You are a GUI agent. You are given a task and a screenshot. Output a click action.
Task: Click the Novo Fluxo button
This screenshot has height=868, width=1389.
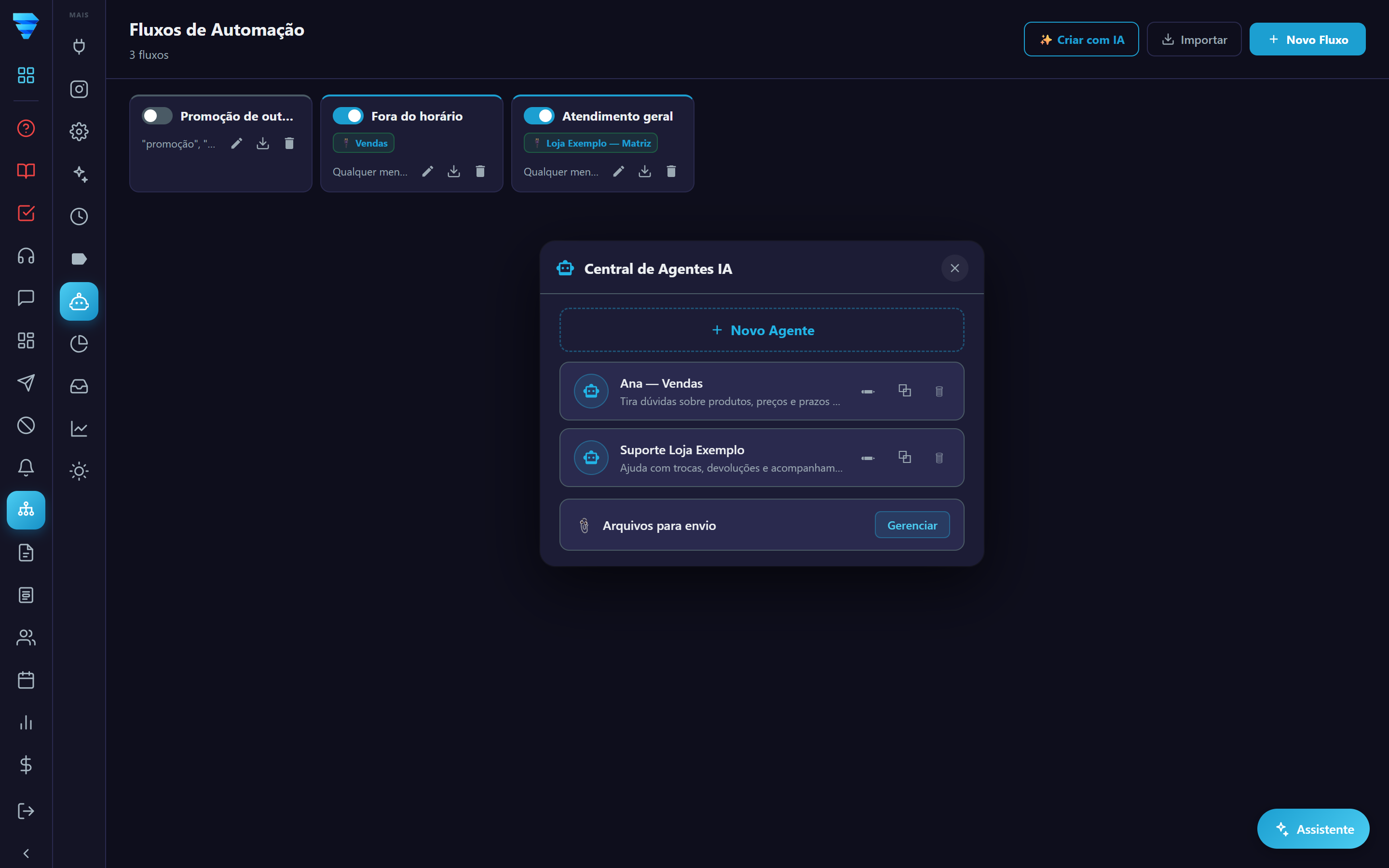click(x=1307, y=40)
